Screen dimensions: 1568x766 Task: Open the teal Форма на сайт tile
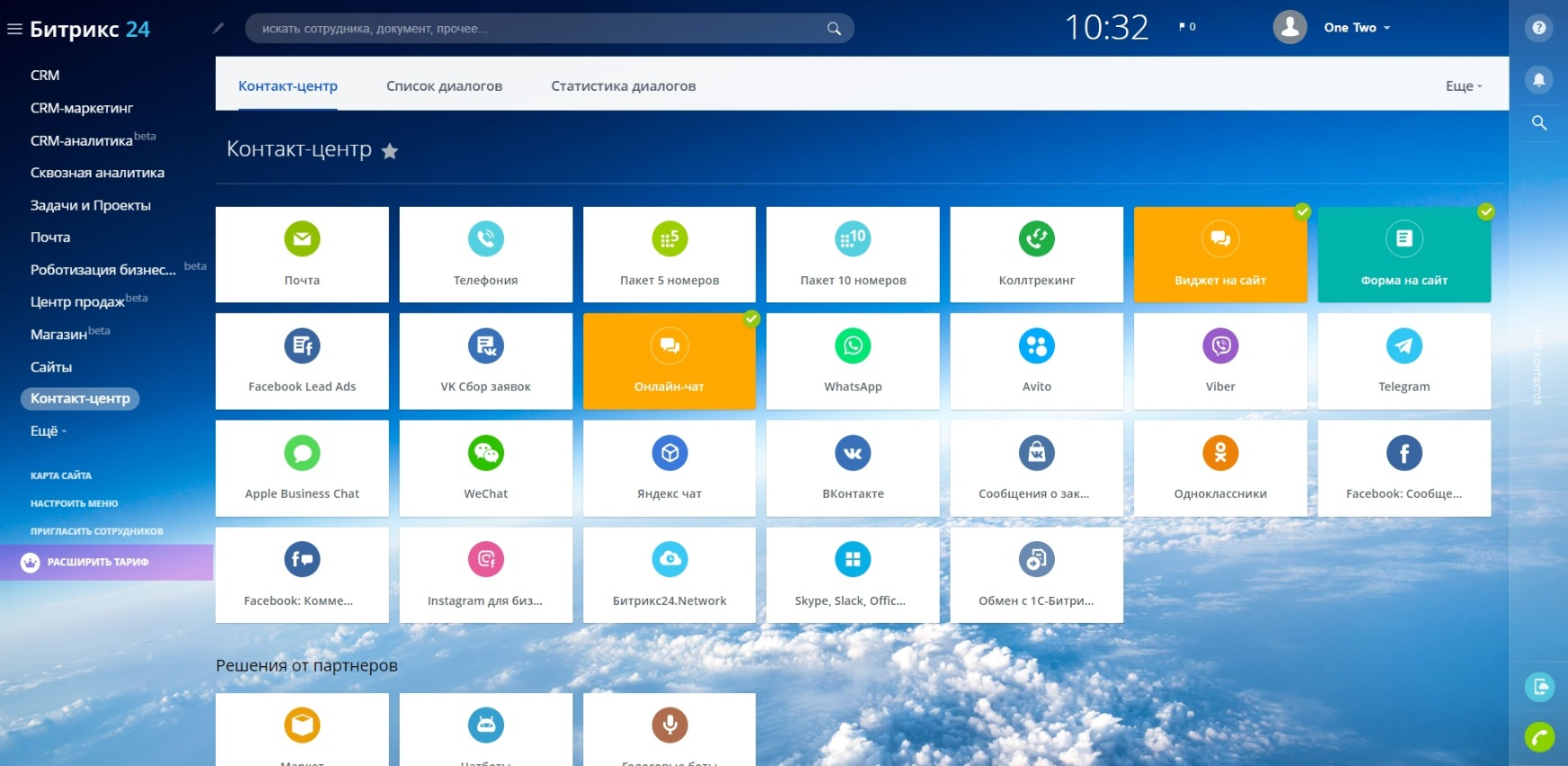coord(1404,254)
